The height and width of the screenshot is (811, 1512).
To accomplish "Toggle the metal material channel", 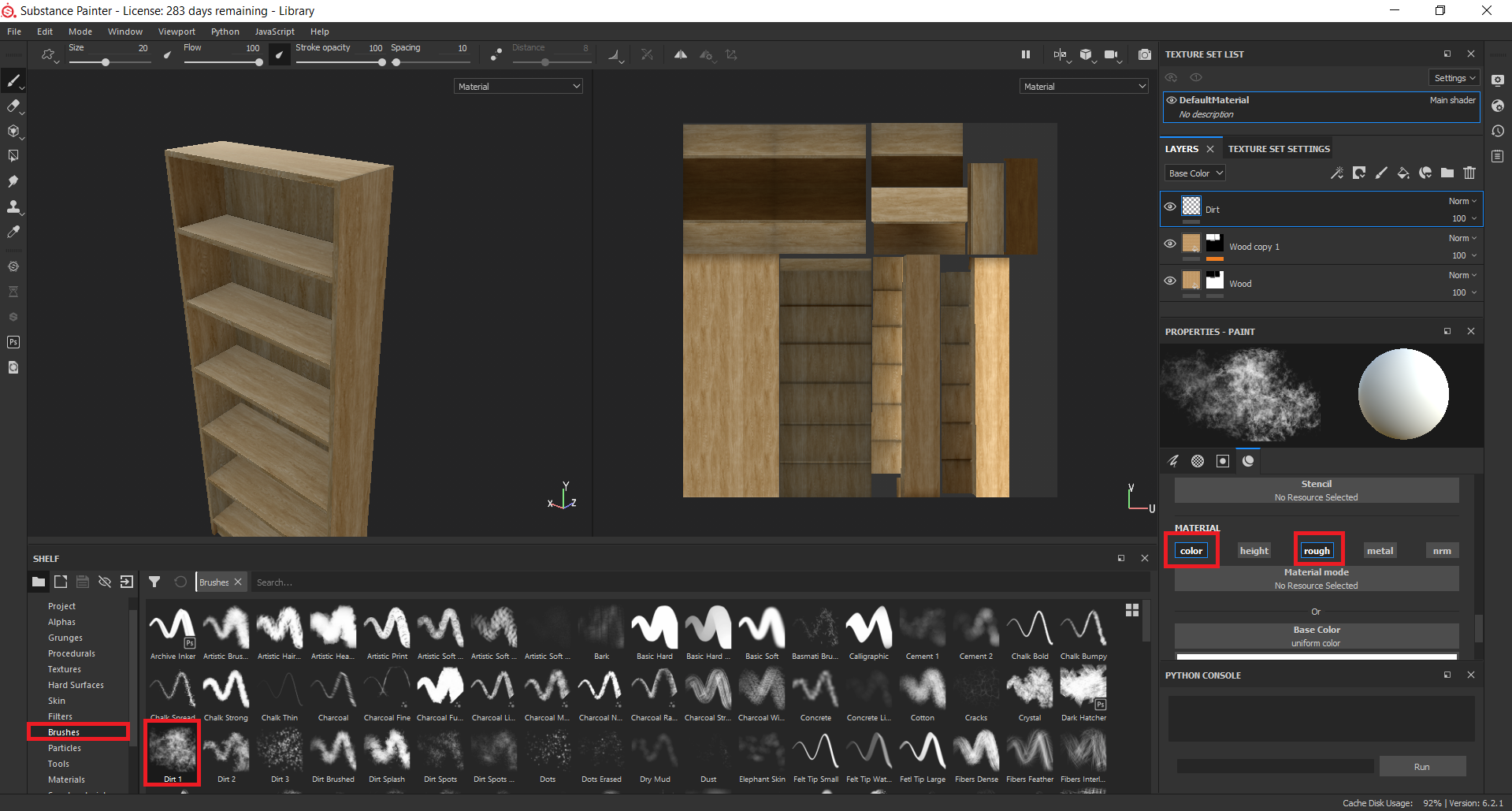I will point(1380,550).
